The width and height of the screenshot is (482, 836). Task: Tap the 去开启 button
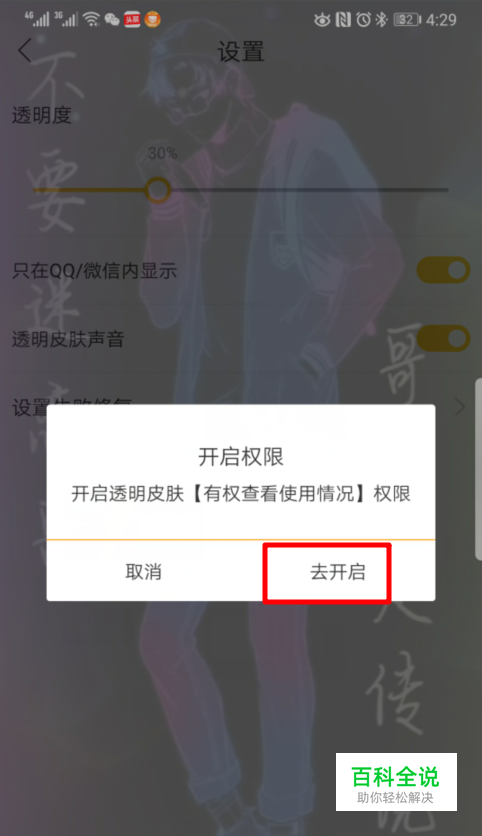[338, 572]
